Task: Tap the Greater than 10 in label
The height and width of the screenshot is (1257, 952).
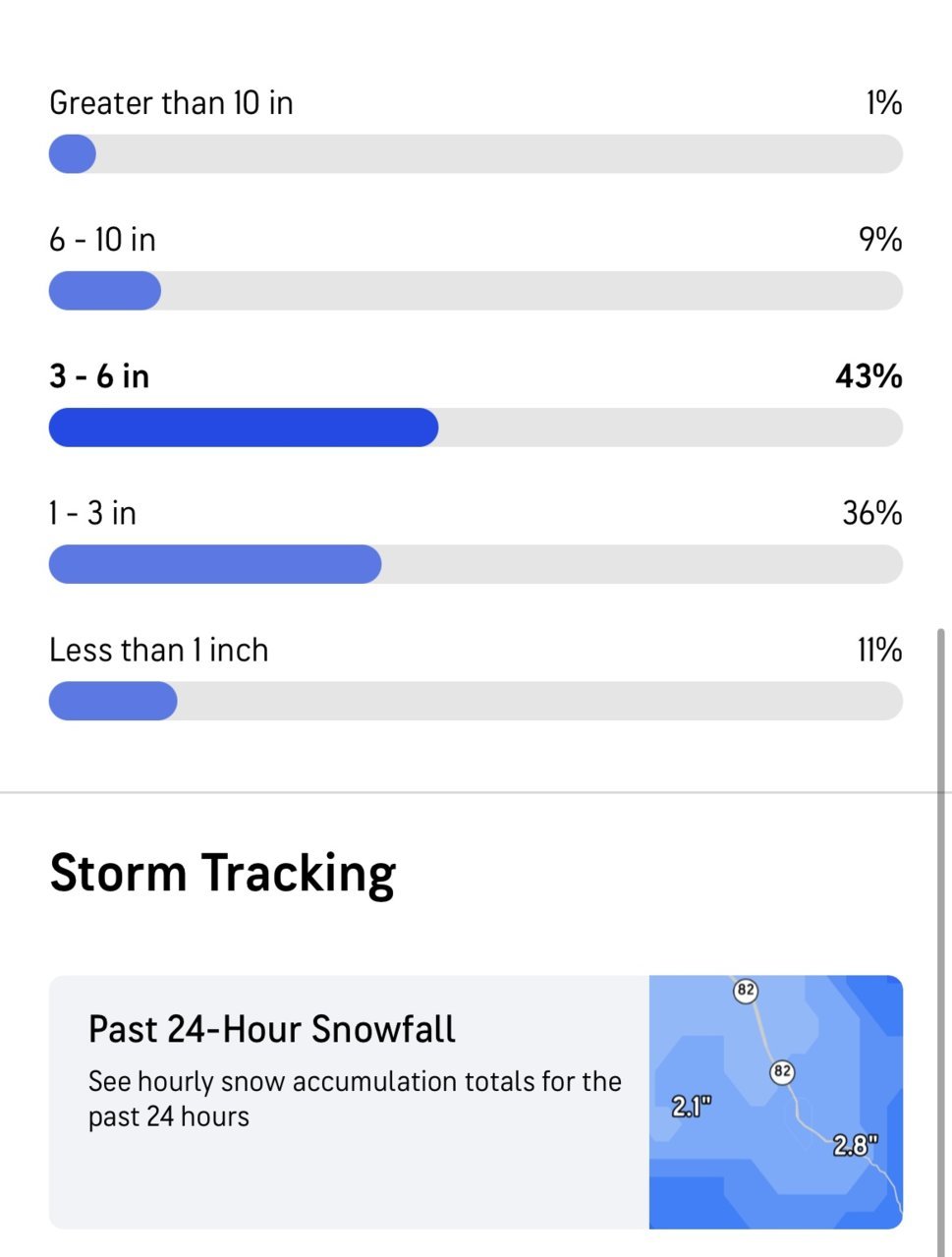Action: 171,103
